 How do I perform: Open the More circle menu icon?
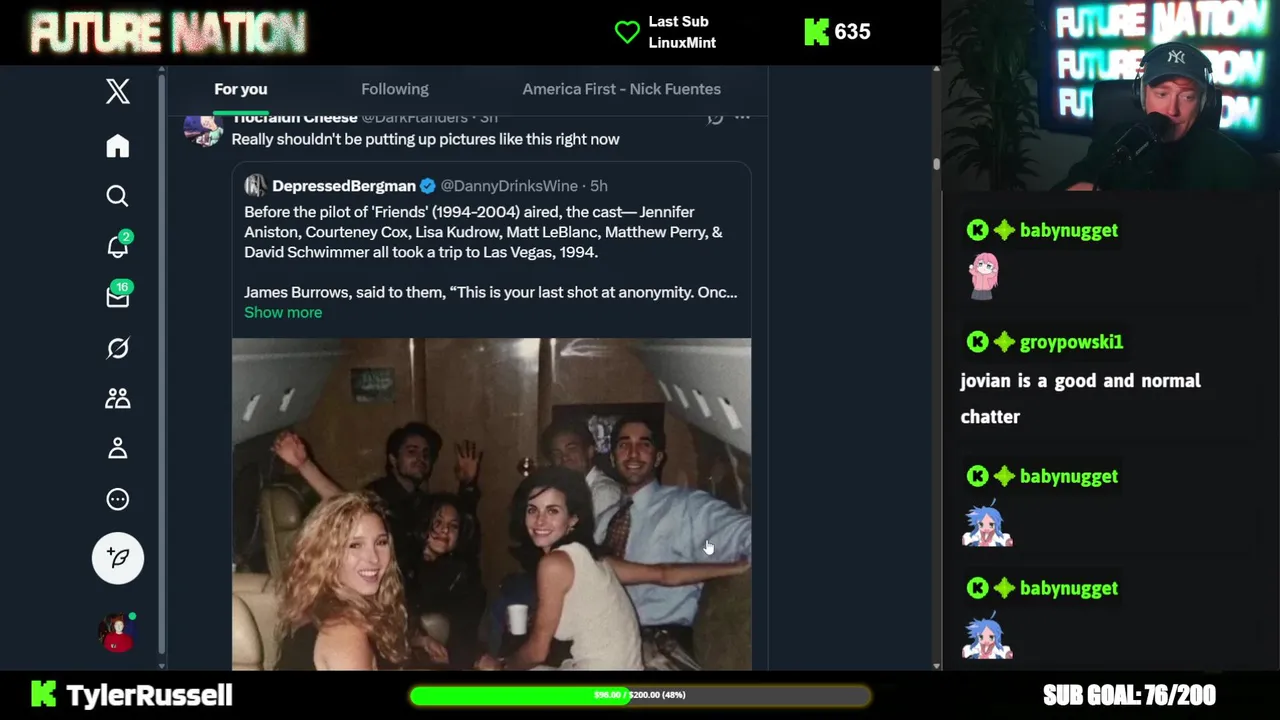[118, 499]
